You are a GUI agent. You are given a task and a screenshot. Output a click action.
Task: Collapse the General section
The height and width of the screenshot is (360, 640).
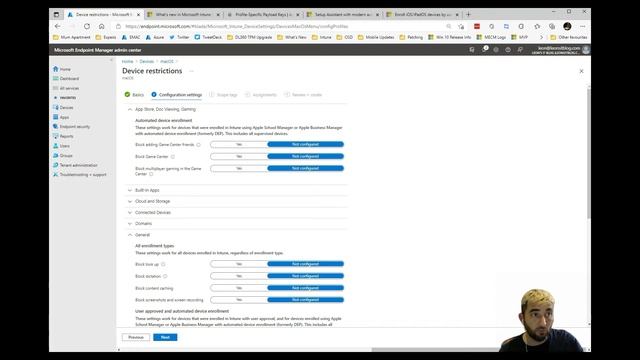[x=130, y=235]
